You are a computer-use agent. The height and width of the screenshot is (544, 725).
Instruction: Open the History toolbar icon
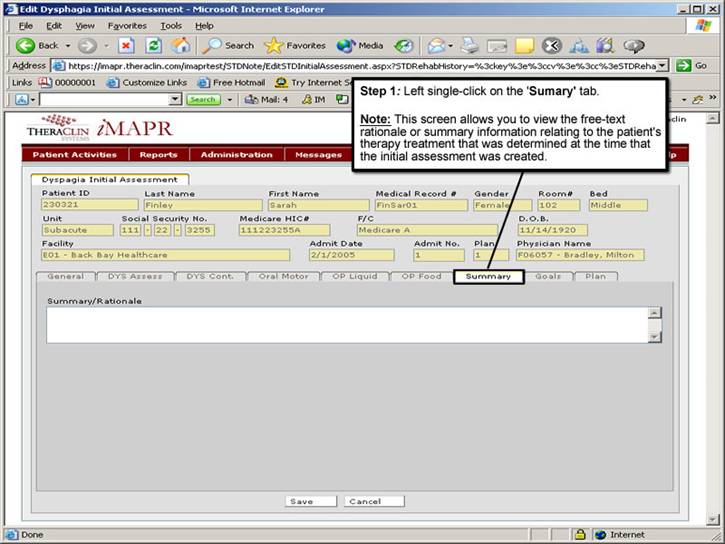pyautogui.click(x=404, y=45)
